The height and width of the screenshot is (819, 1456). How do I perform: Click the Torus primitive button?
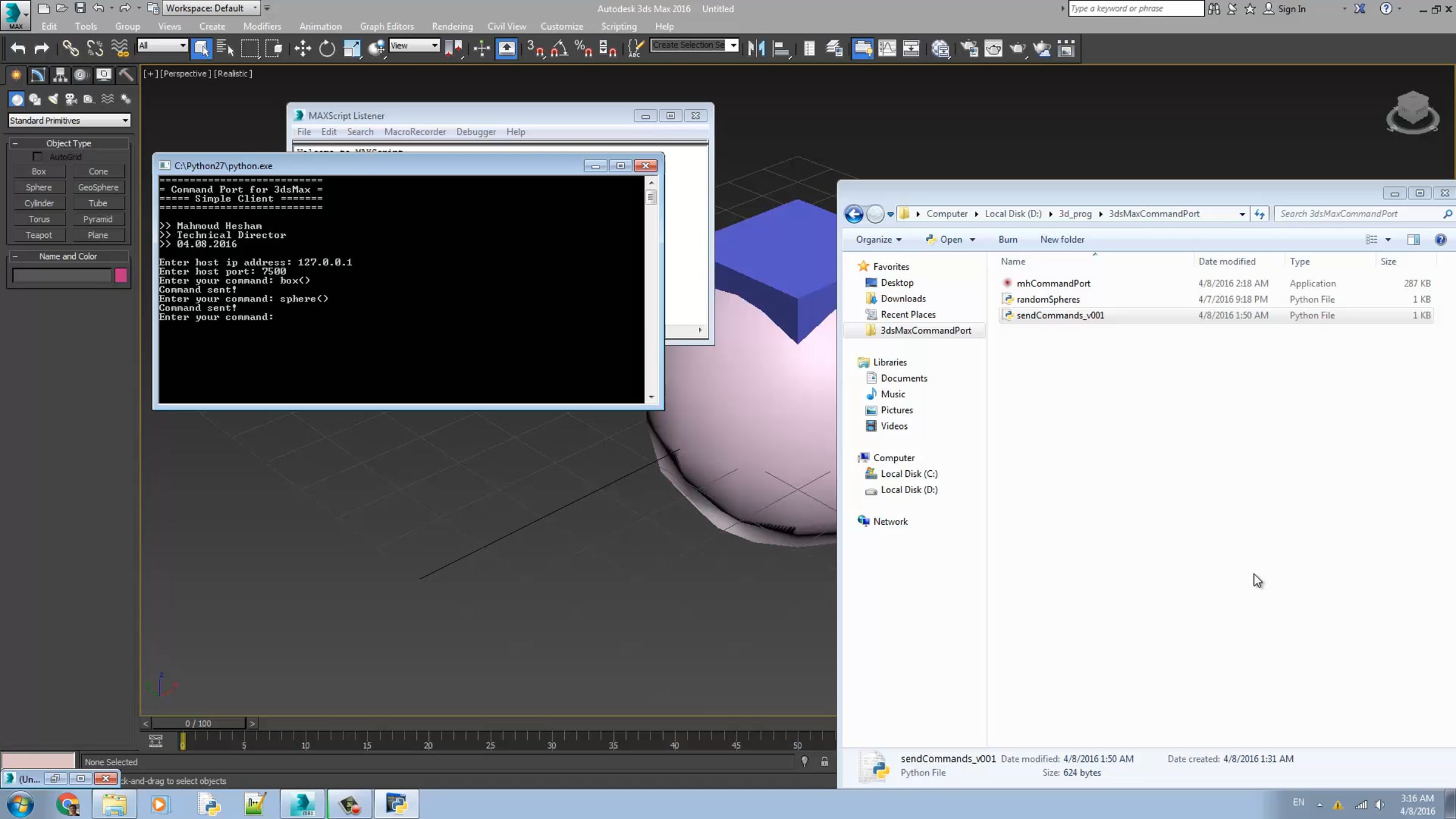point(39,219)
